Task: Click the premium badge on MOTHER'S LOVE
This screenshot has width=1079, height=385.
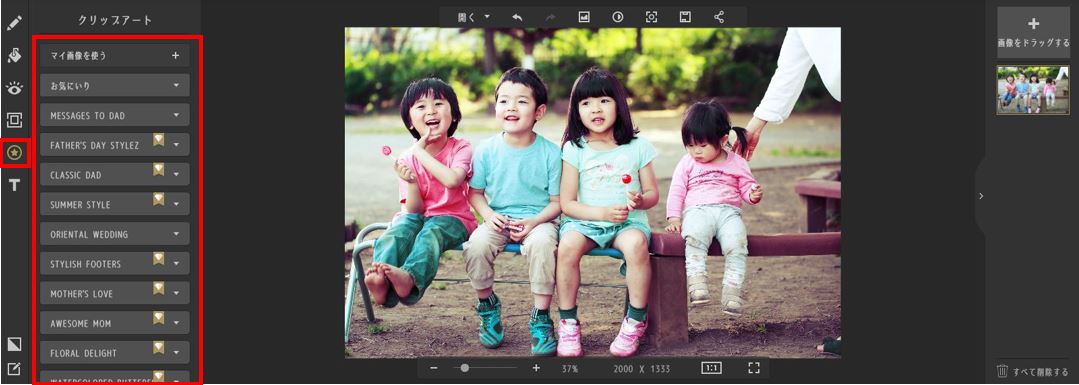Action: click(x=158, y=288)
